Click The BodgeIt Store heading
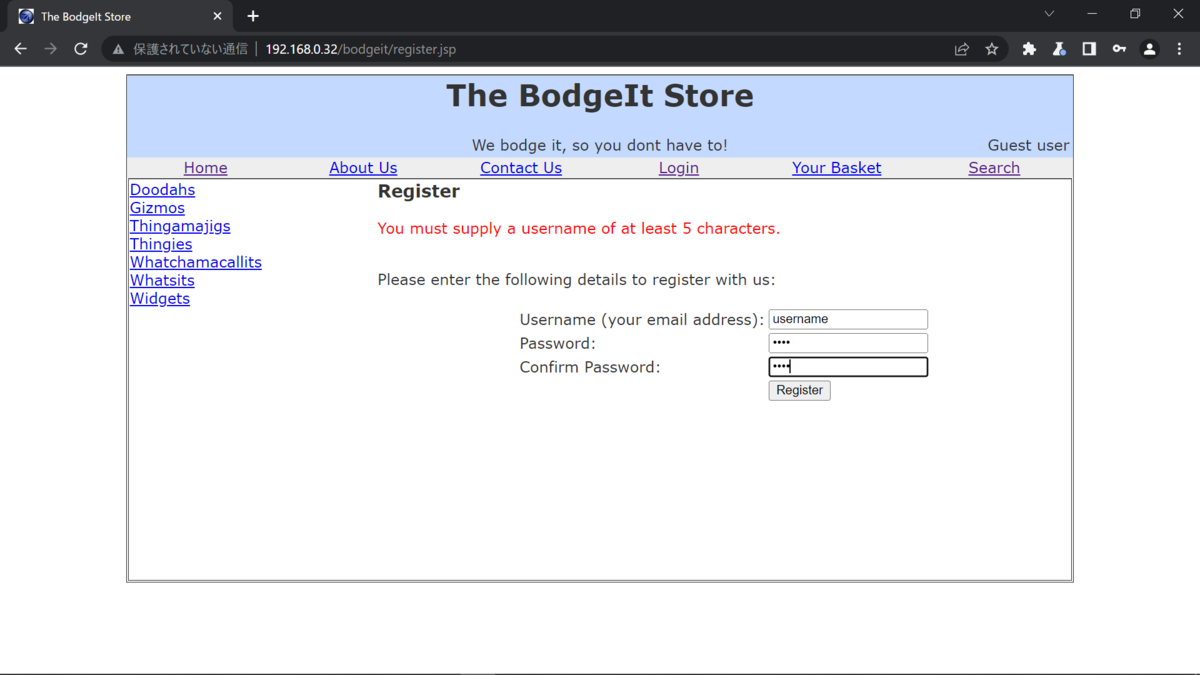1200x675 pixels. (600, 96)
